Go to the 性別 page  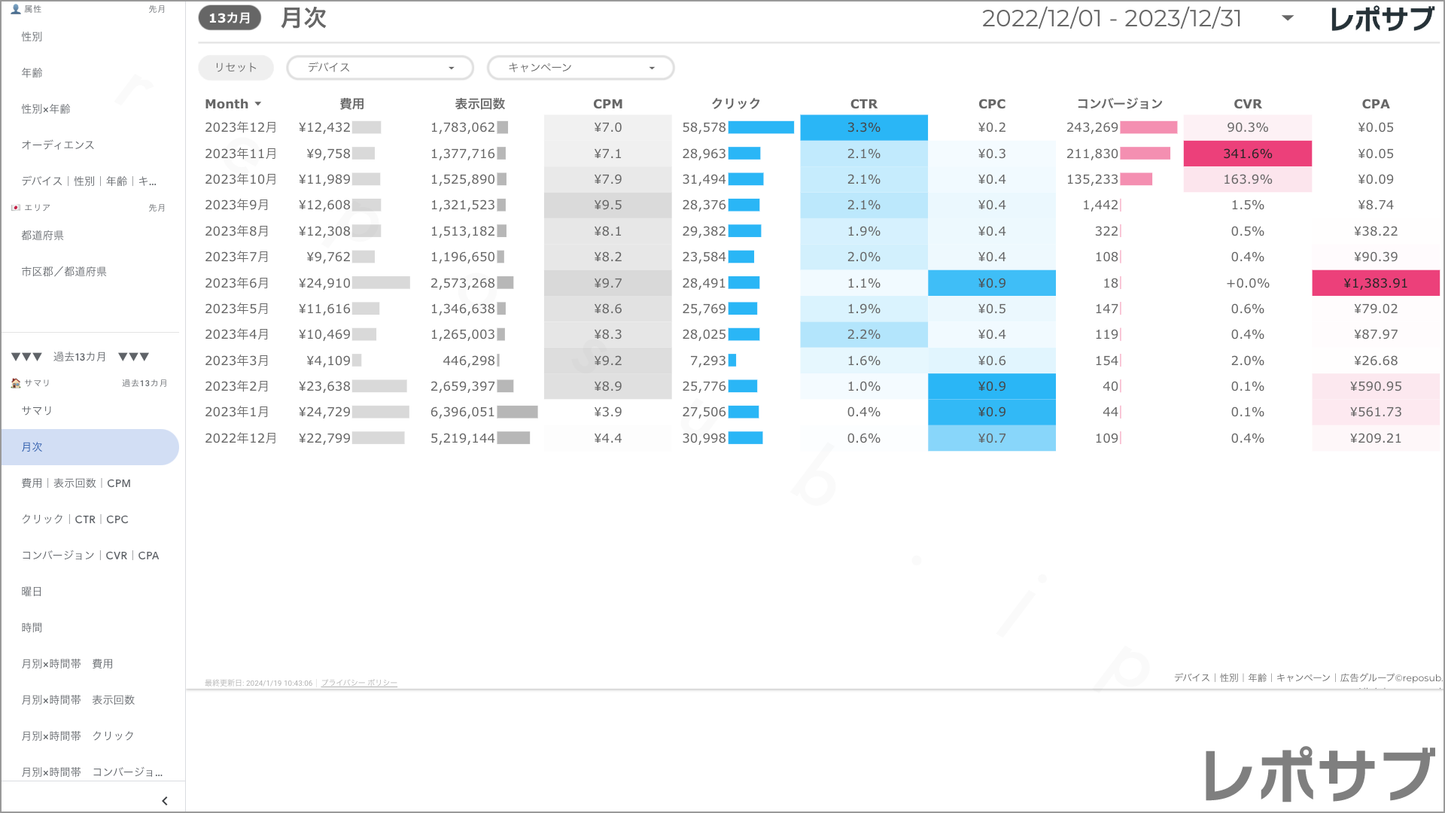[x=32, y=37]
